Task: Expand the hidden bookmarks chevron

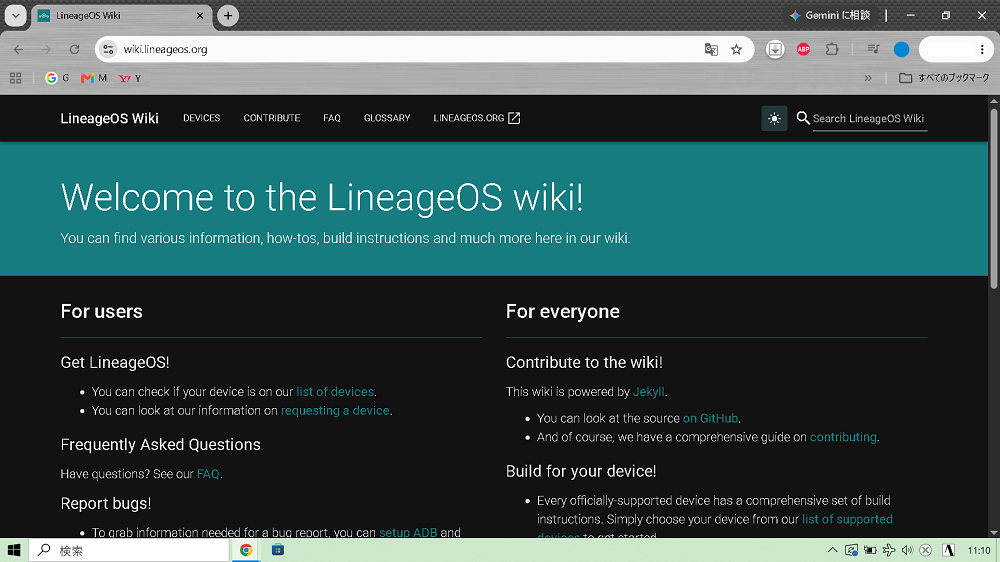Action: [x=868, y=78]
